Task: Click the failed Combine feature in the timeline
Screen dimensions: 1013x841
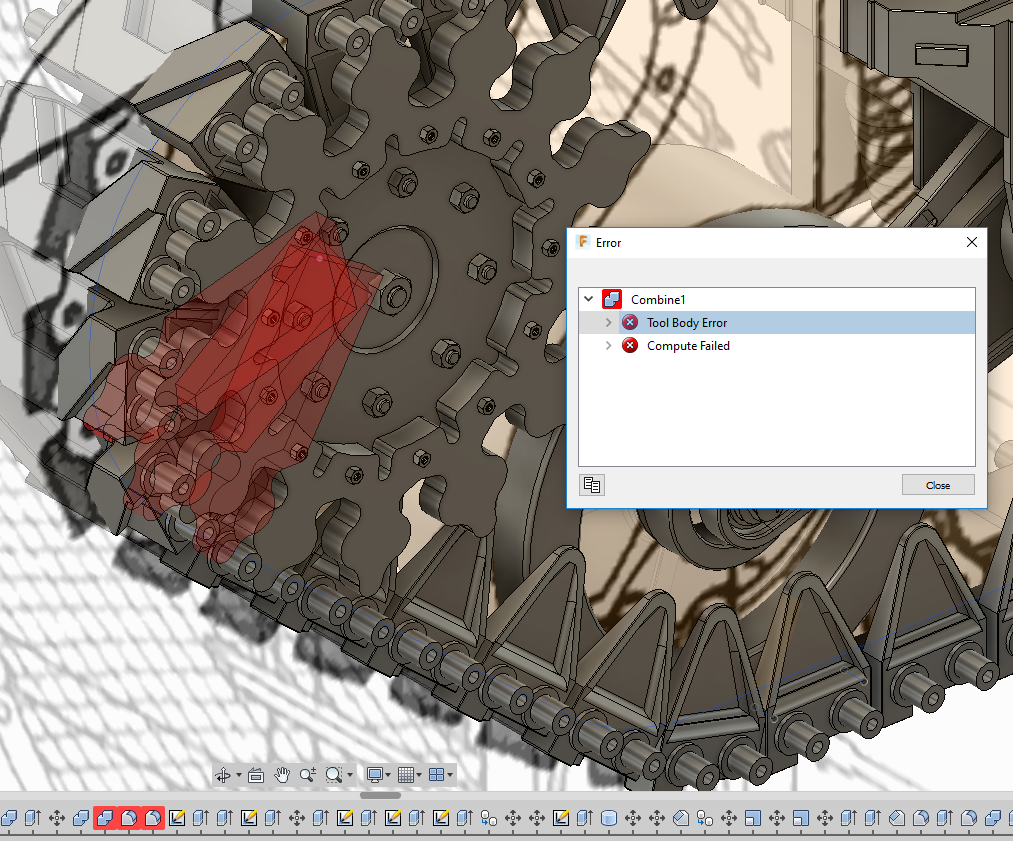Action: pyautogui.click(x=105, y=818)
